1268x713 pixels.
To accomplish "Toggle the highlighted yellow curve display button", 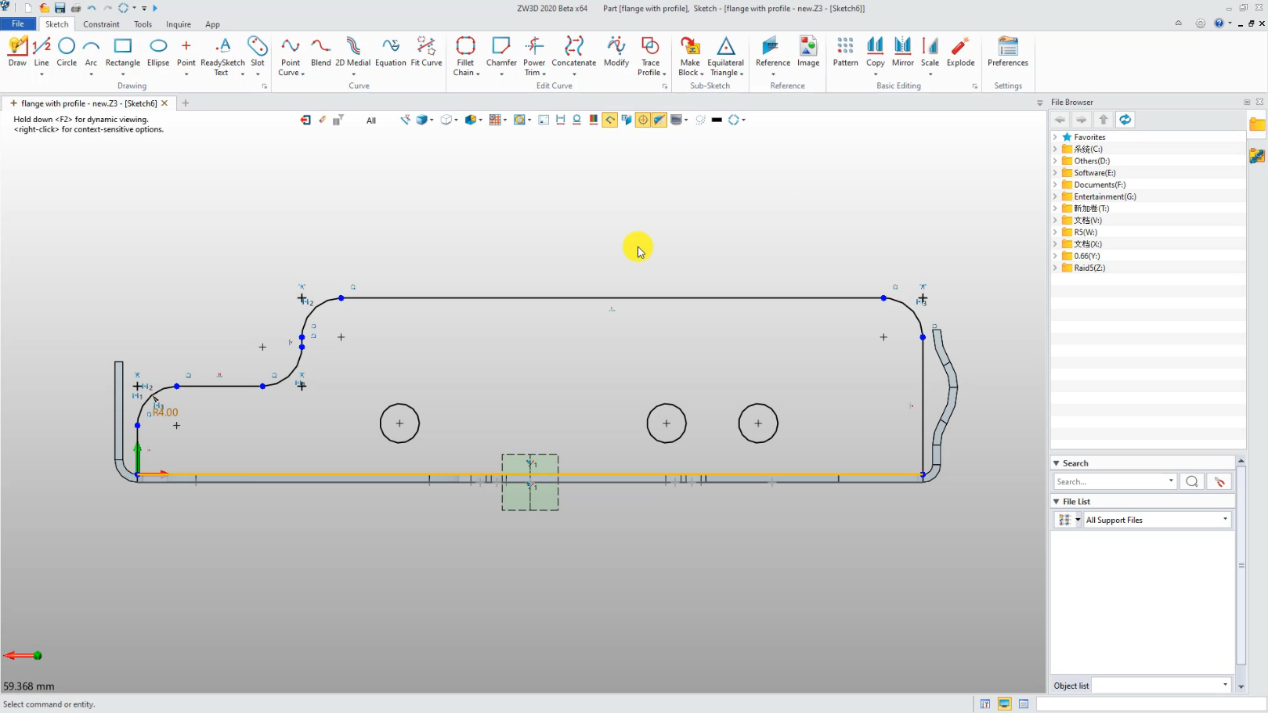I will 609,120.
